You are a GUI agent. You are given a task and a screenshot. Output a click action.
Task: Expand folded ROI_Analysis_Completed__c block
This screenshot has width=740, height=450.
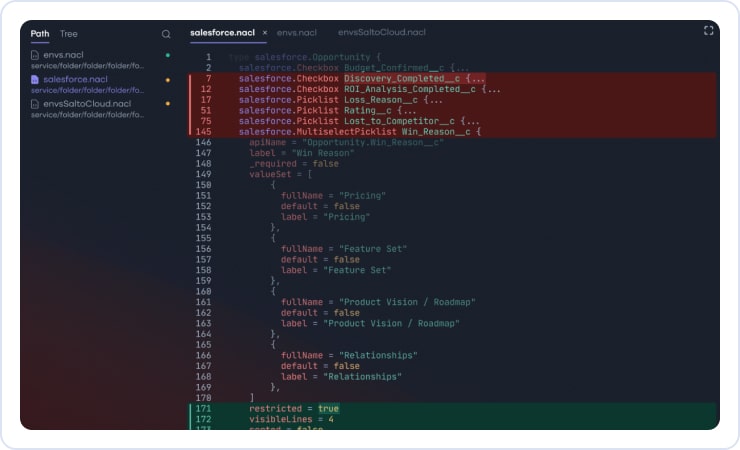point(491,89)
